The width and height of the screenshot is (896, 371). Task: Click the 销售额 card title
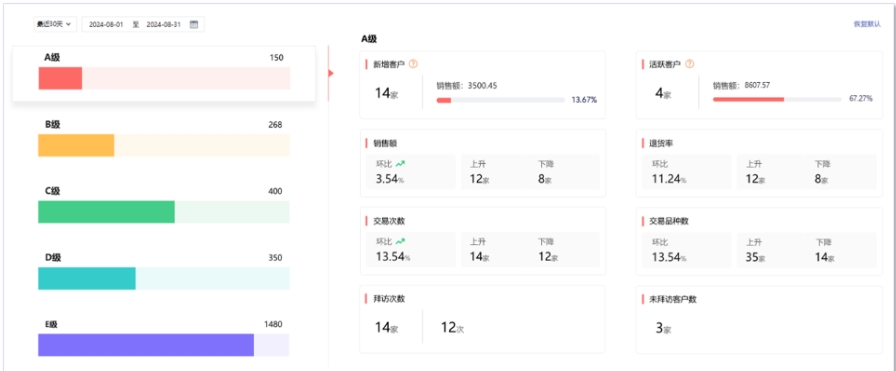click(x=385, y=143)
